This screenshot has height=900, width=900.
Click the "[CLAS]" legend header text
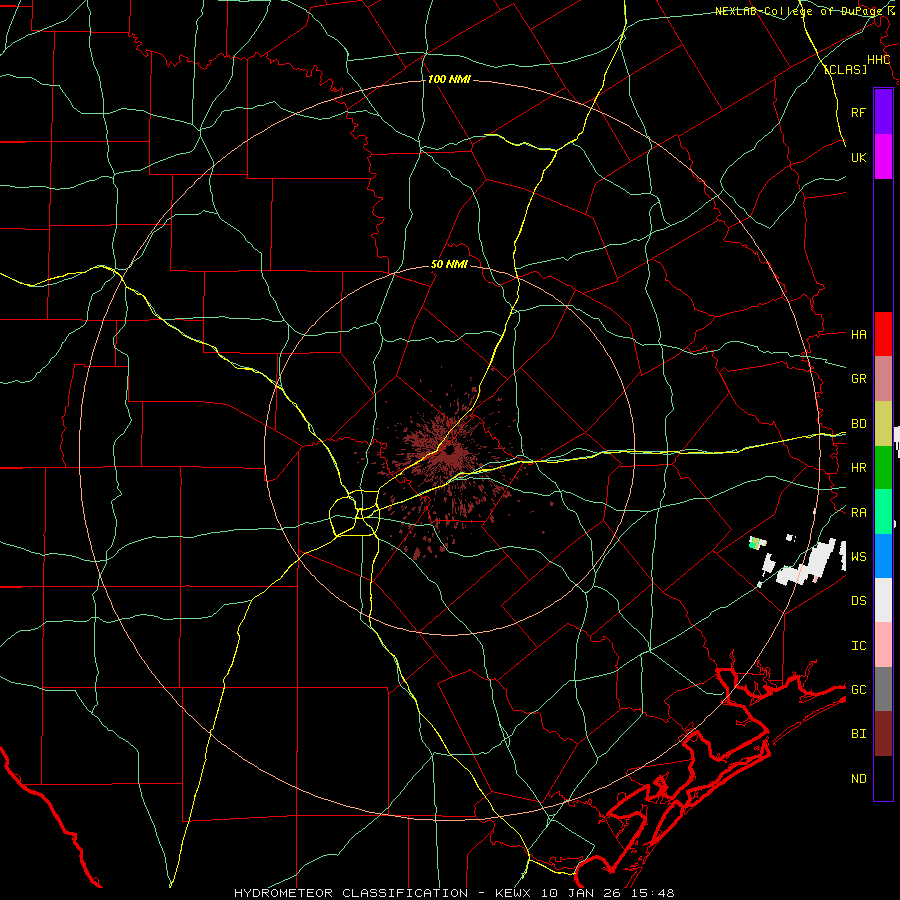tap(845, 69)
